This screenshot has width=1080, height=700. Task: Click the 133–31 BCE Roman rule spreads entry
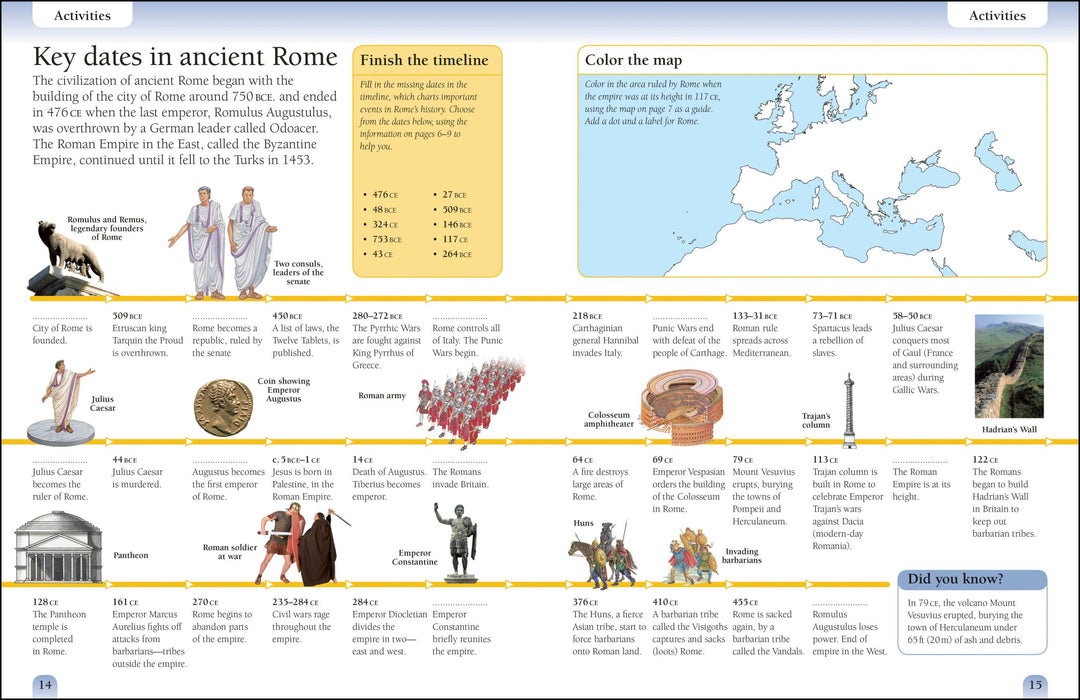762,334
